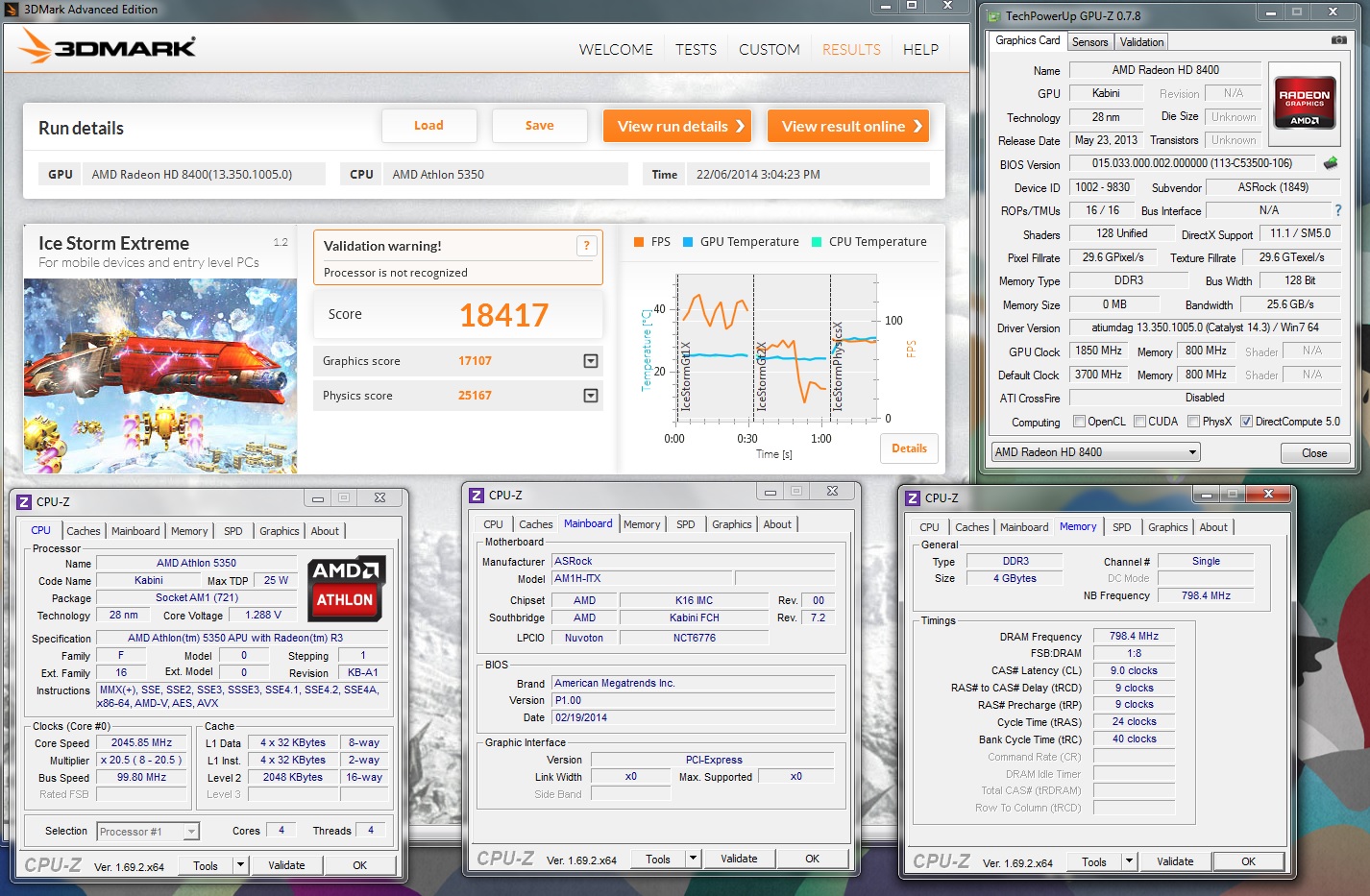Open the HELP tab in 3DMark
The height and width of the screenshot is (896, 1370).
(x=920, y=50)
